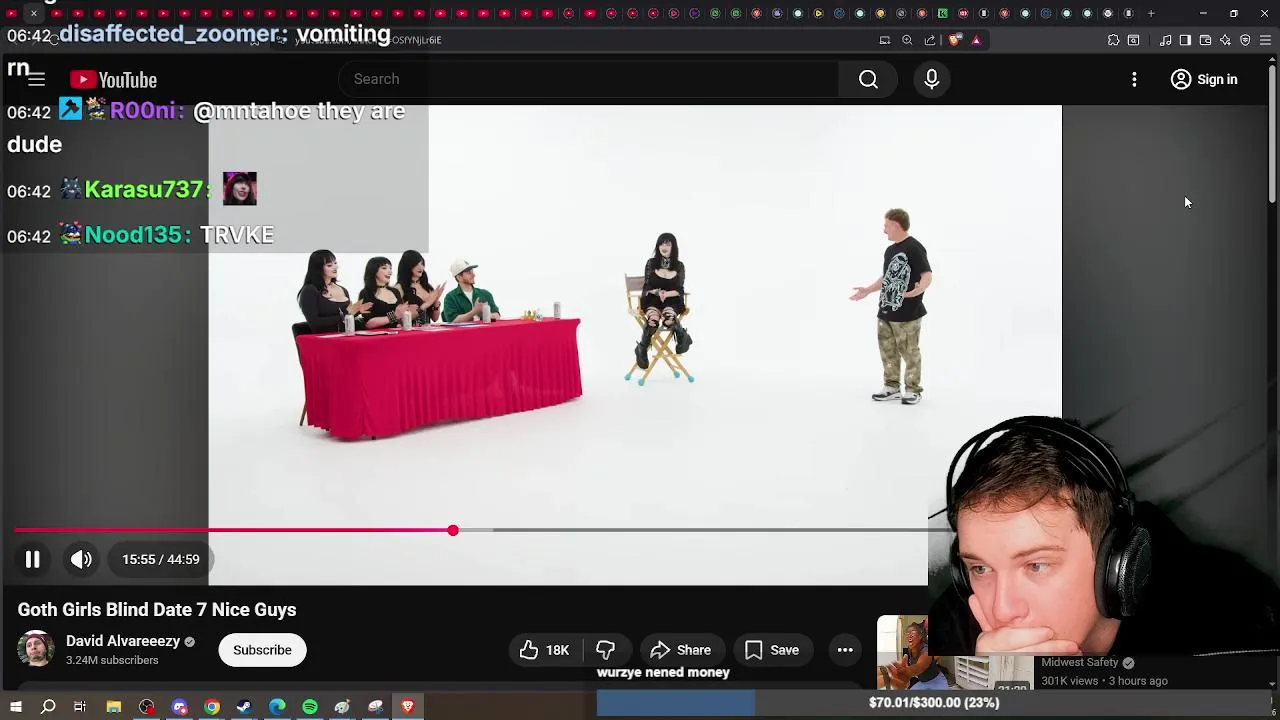This screenshot has width=1280, height=720.
Task: Click the Midwest Safety channel name
Action: click(x=1079, y=662)
